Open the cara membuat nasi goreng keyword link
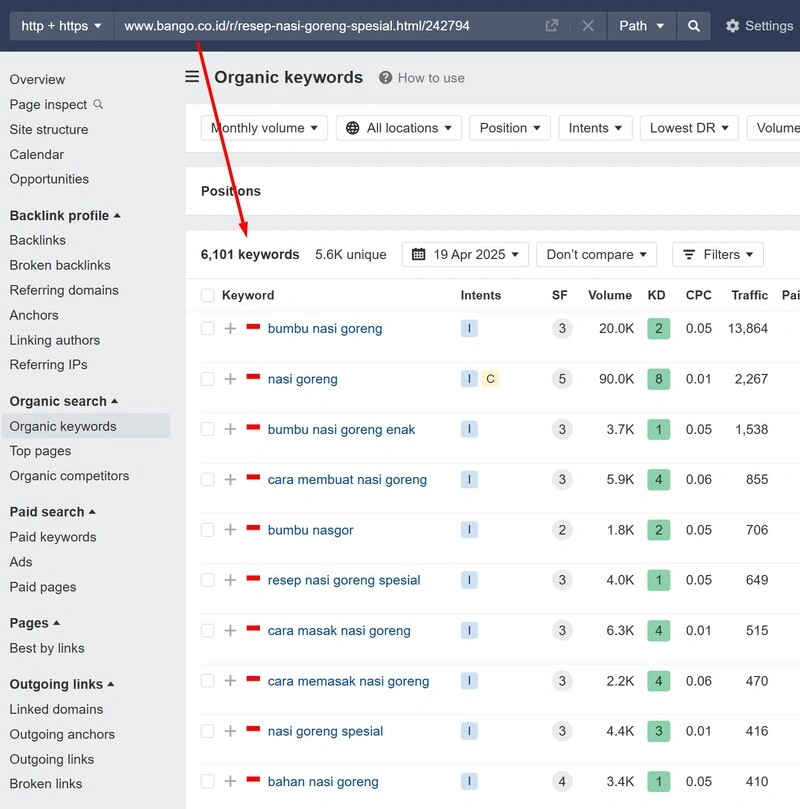This screenshot has height=809, width=800. (347, 480)
